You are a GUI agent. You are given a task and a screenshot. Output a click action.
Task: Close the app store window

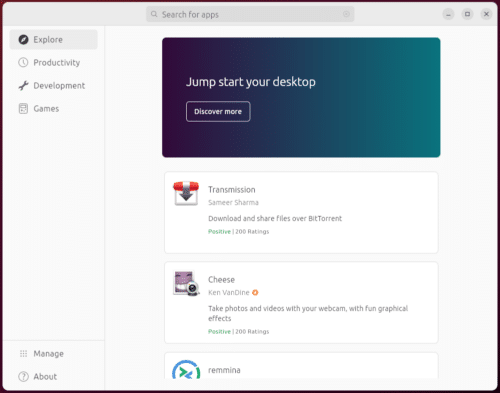486,14
